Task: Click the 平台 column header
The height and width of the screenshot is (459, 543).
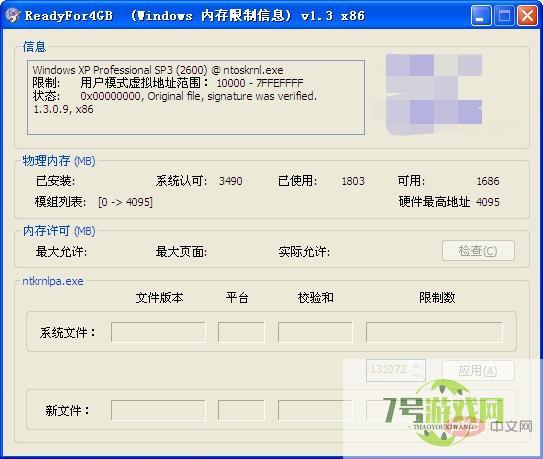Action: click(237, 298)
